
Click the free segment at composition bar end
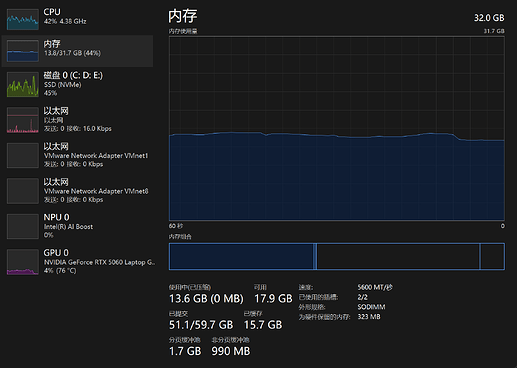pos(492,256)
